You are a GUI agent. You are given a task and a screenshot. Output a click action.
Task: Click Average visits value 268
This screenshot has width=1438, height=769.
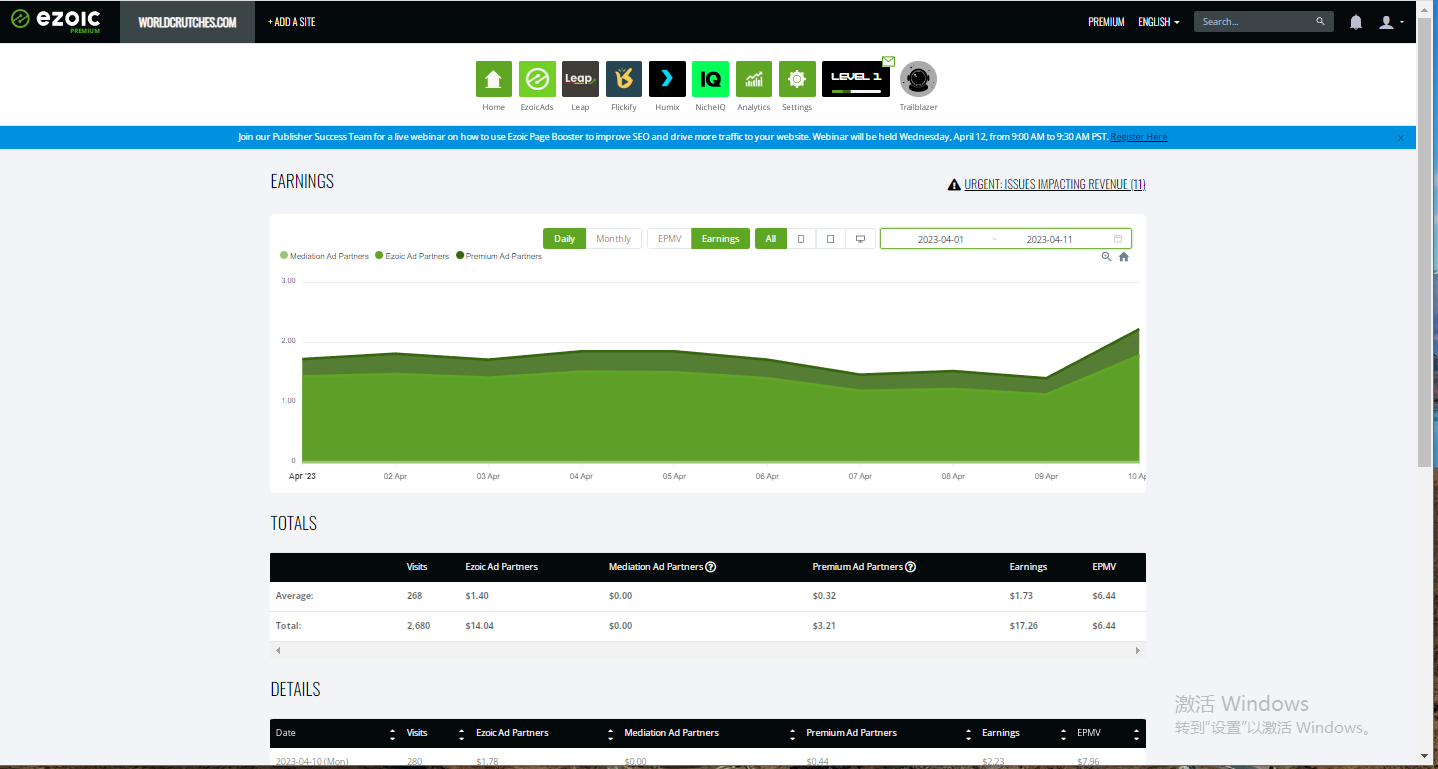(414, 596)
